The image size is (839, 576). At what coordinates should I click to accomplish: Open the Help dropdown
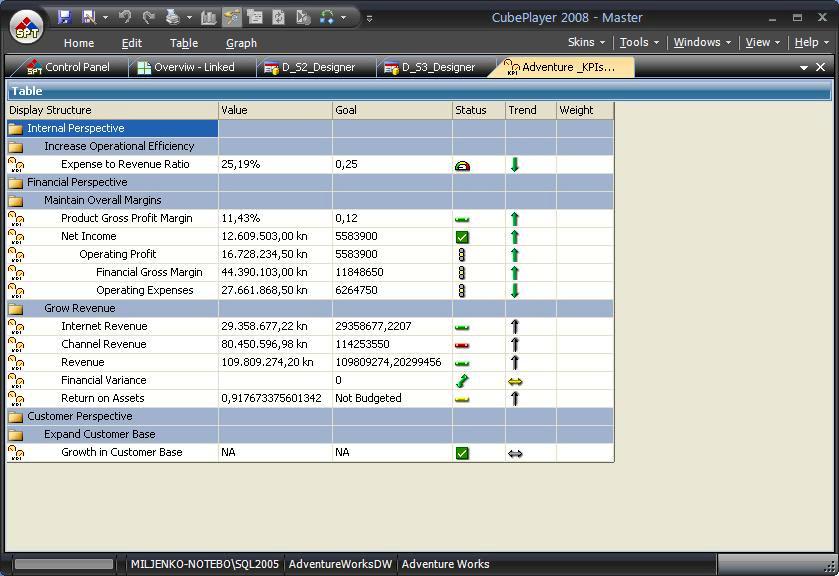pos(812,42)
